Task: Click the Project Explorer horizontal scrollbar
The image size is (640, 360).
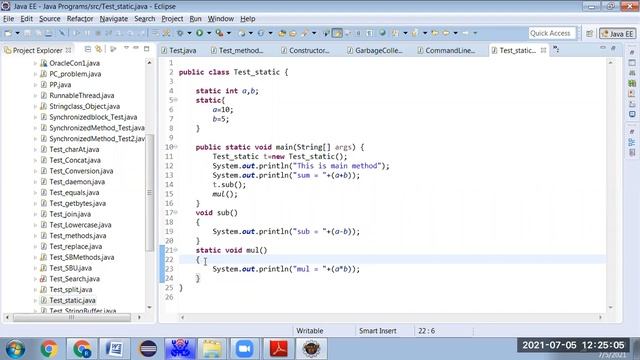Action: tap(73, 317)
